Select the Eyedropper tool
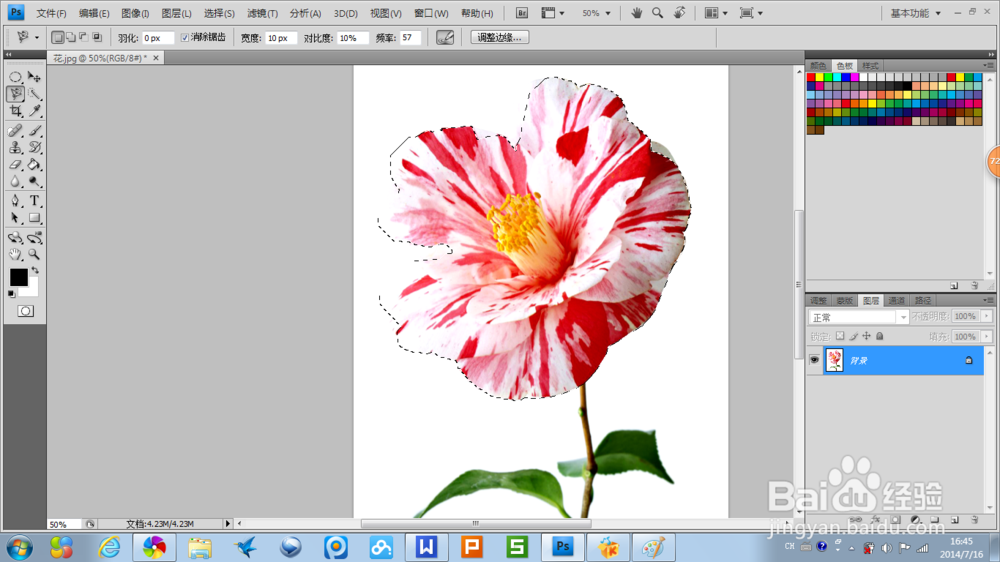 click(34, 112)
